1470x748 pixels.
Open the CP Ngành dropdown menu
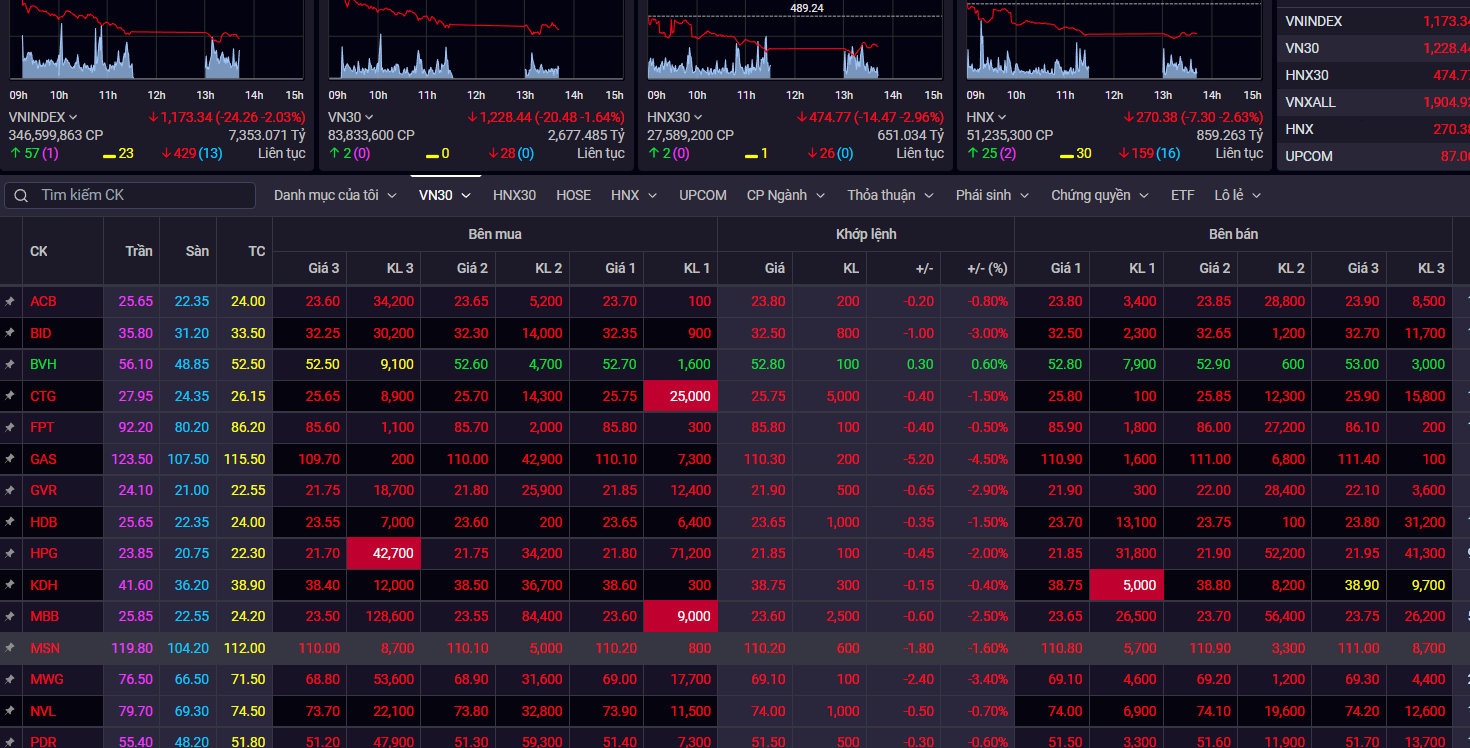coord(786,195)
